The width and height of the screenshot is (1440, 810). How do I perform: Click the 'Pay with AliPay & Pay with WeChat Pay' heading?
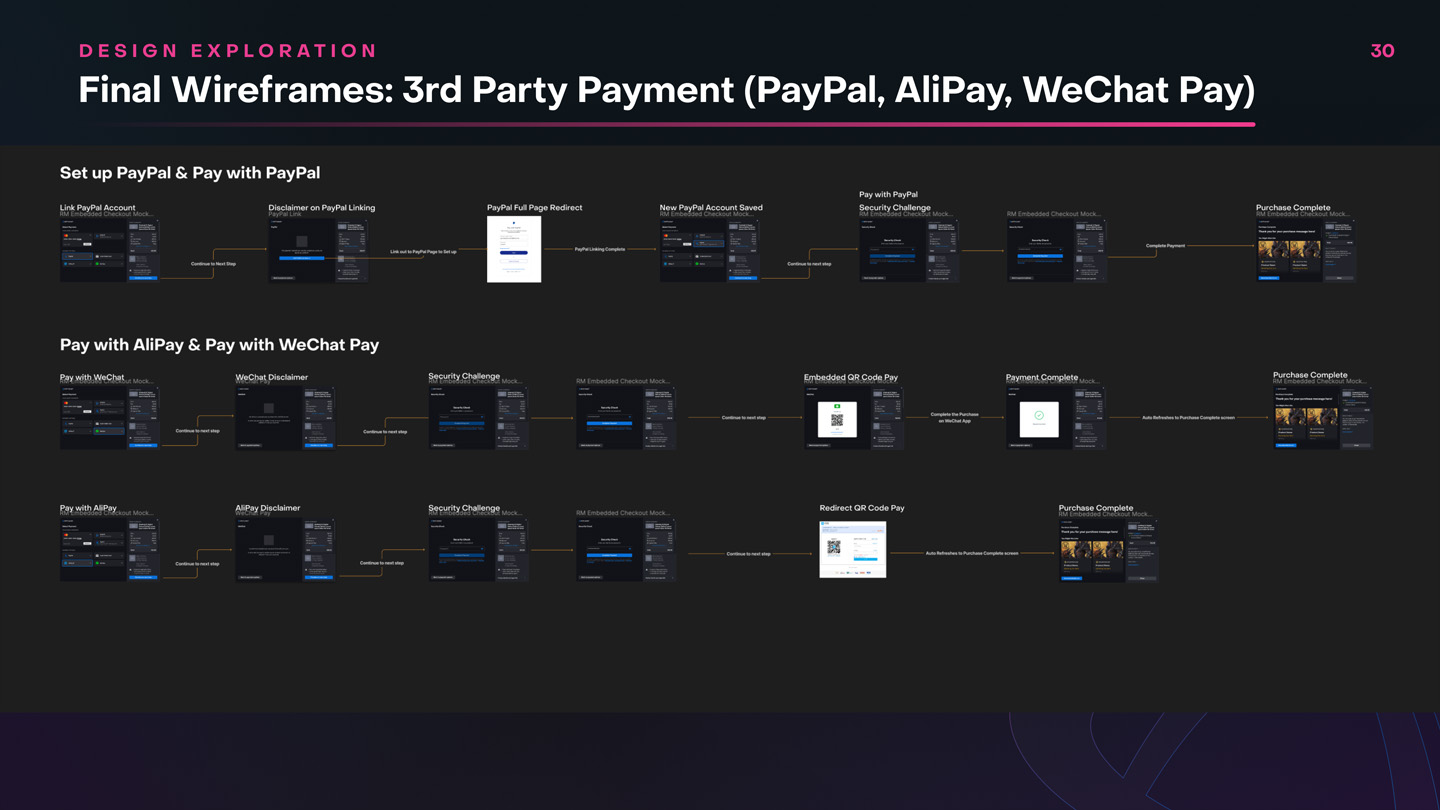click(x=219, y=345)
